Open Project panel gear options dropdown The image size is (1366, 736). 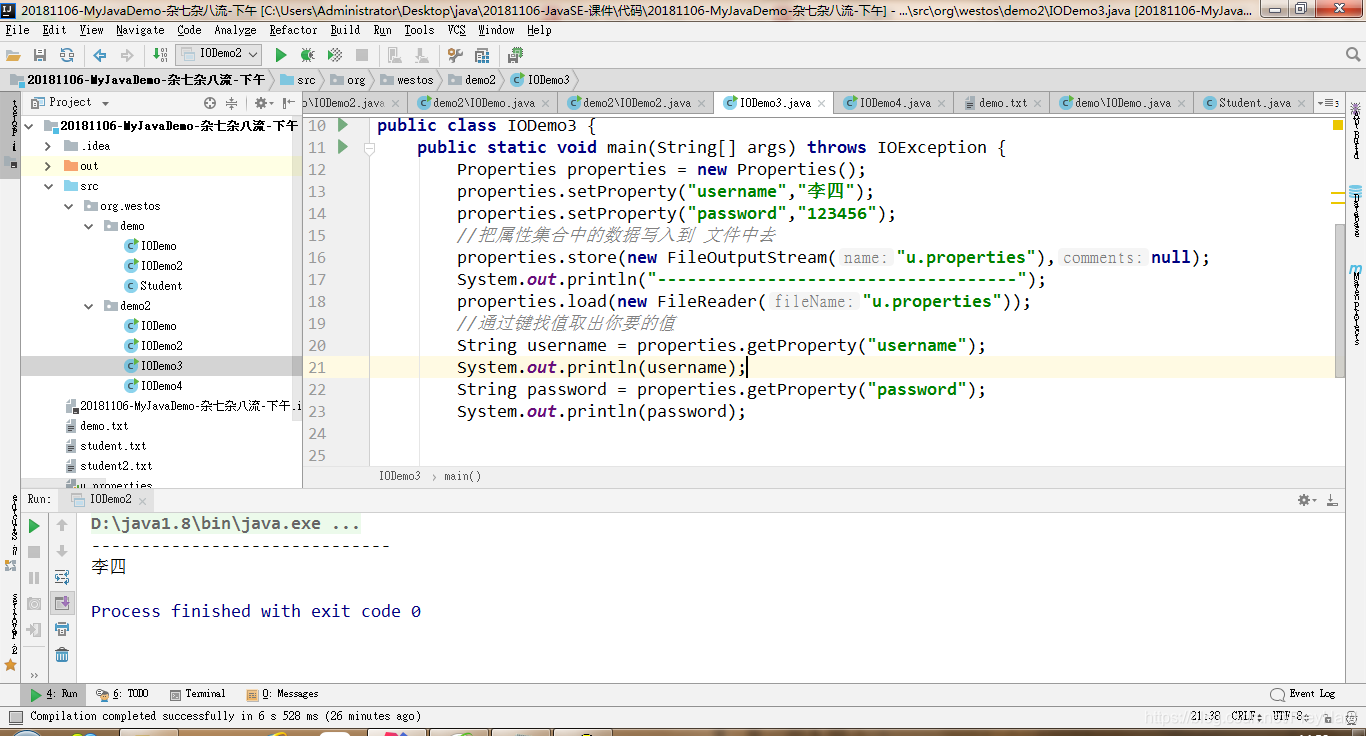point(264,103)
